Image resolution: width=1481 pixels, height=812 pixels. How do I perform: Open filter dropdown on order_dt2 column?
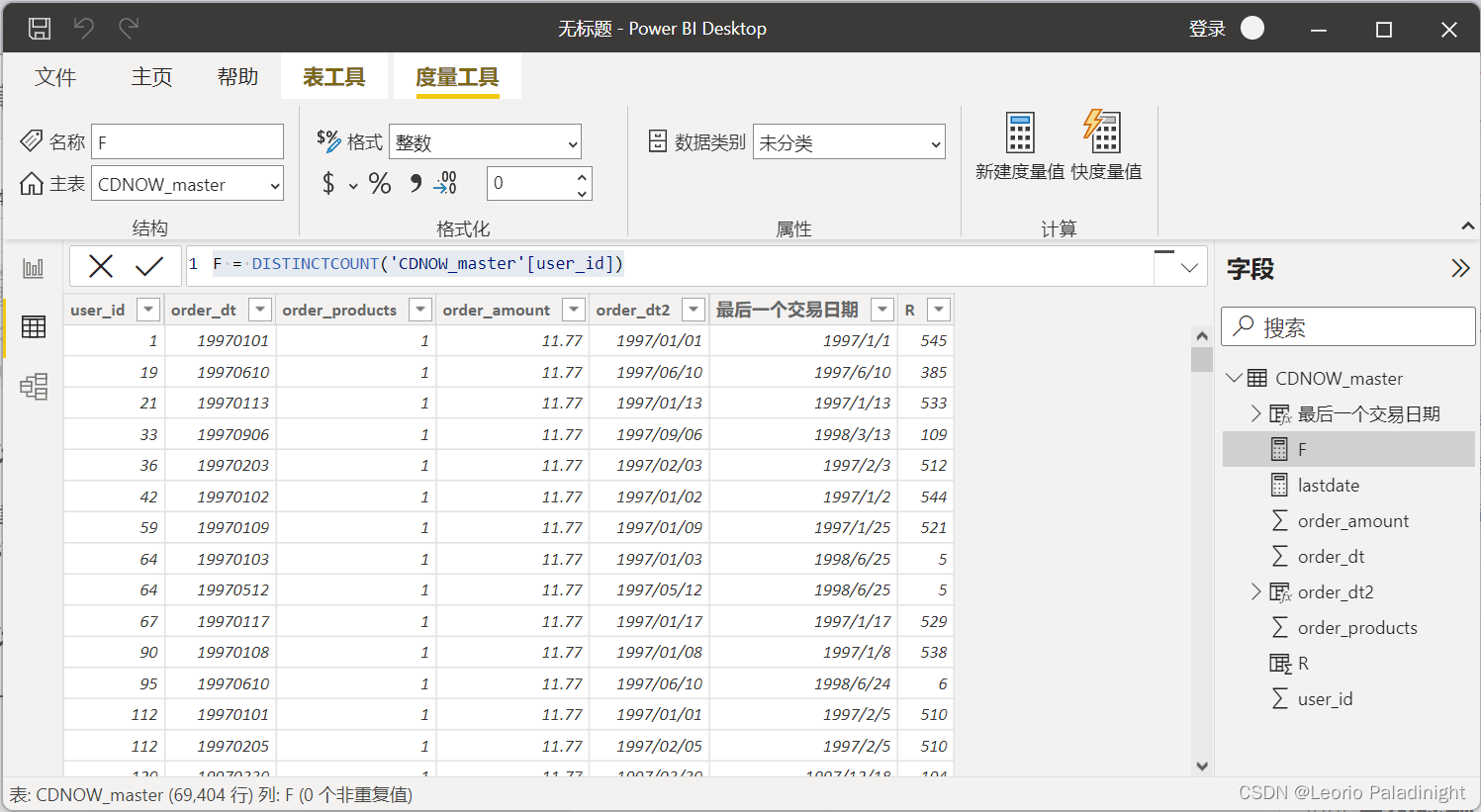point(694,310)
